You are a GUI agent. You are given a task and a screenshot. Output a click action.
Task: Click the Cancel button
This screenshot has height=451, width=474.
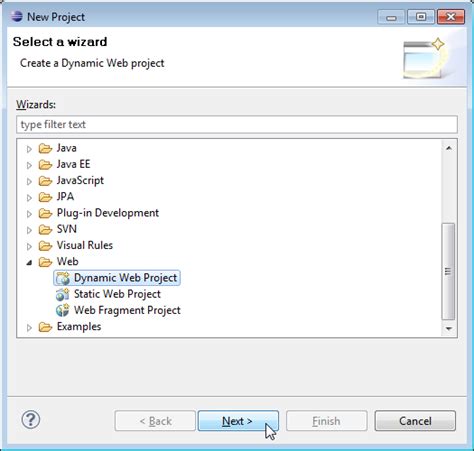click(x=415, y=421)
